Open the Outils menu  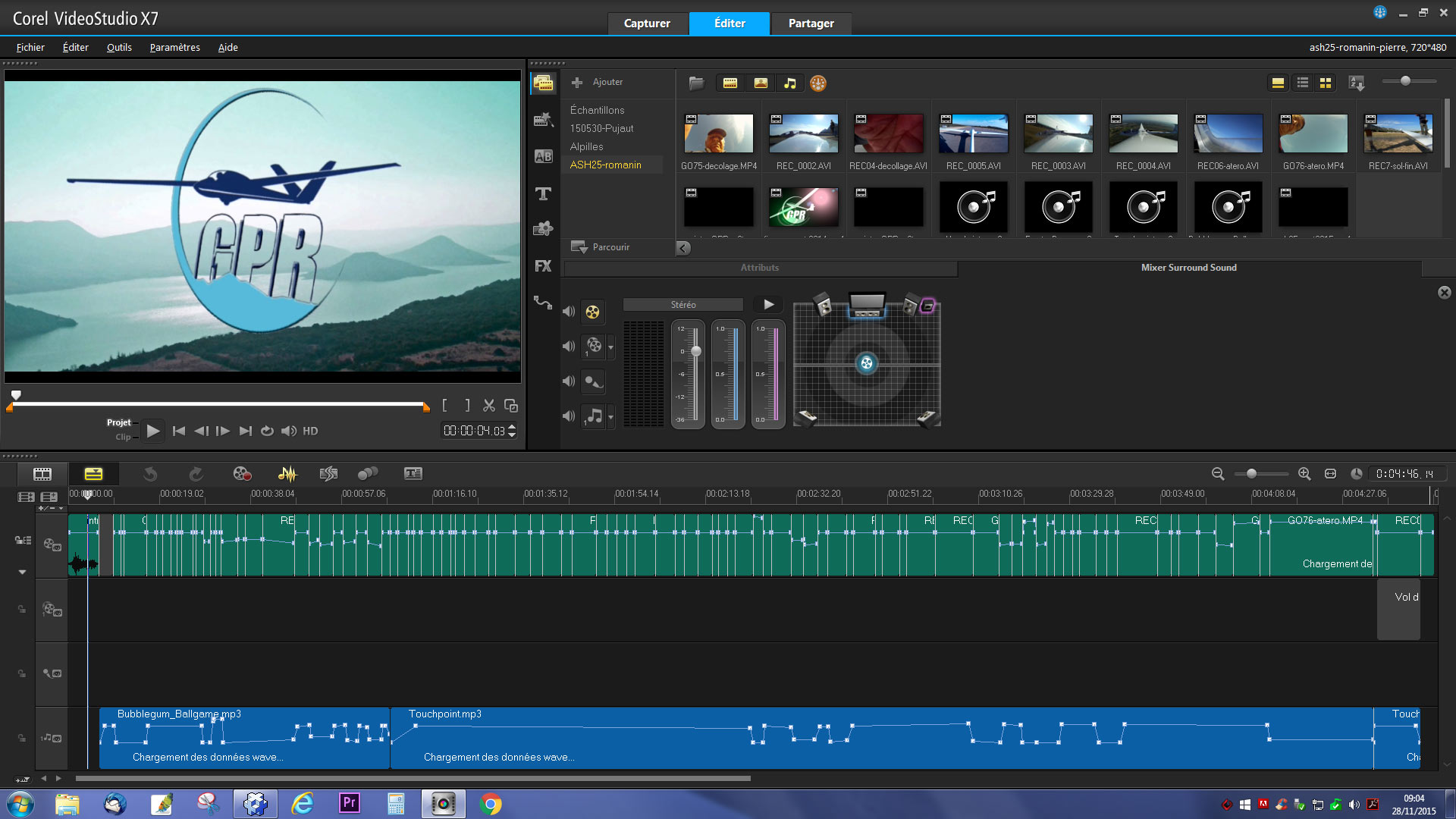click(119, 47)
